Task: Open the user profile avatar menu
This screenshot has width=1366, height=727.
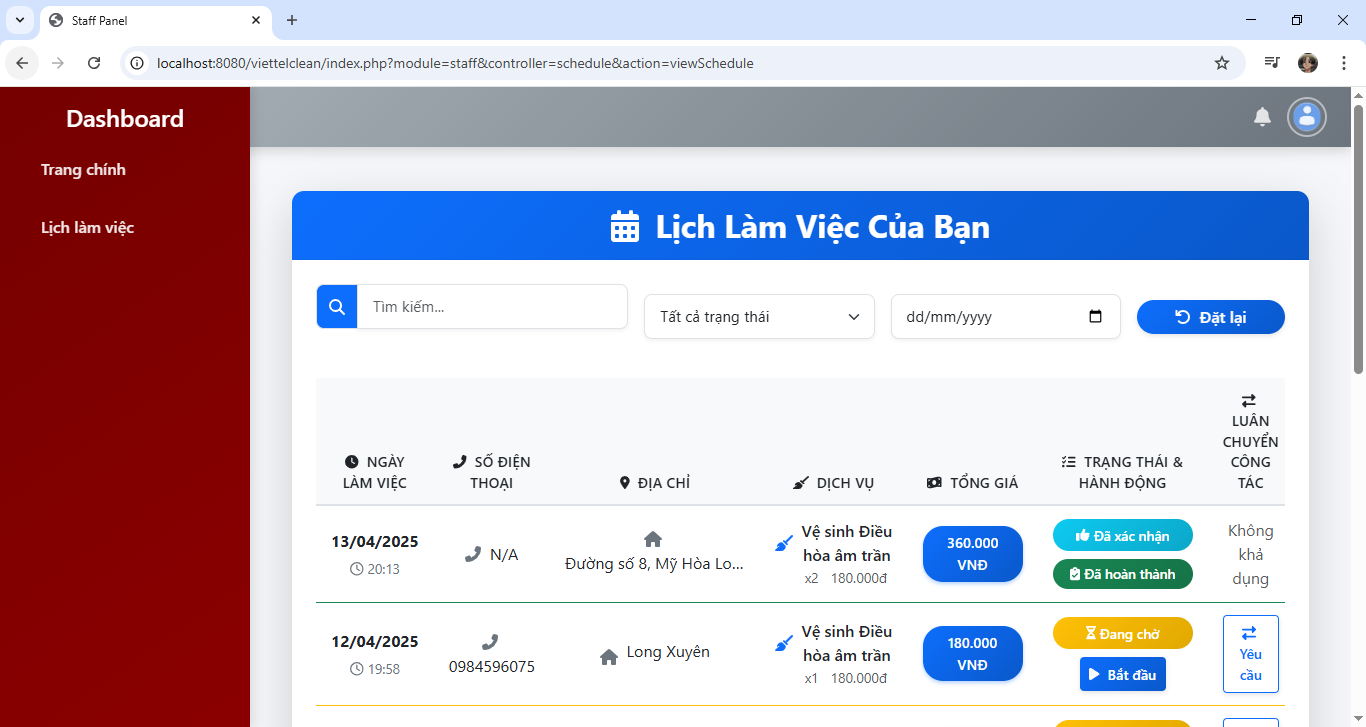Action: tap(1306, 117)
